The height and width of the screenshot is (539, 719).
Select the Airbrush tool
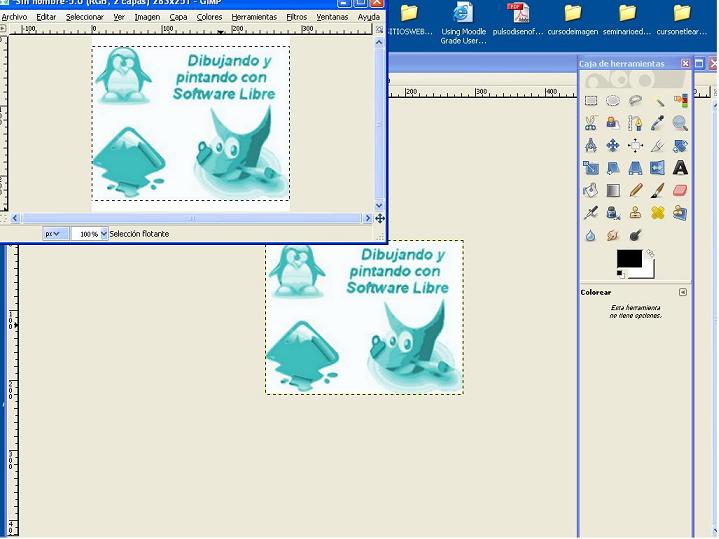point(591,212)
